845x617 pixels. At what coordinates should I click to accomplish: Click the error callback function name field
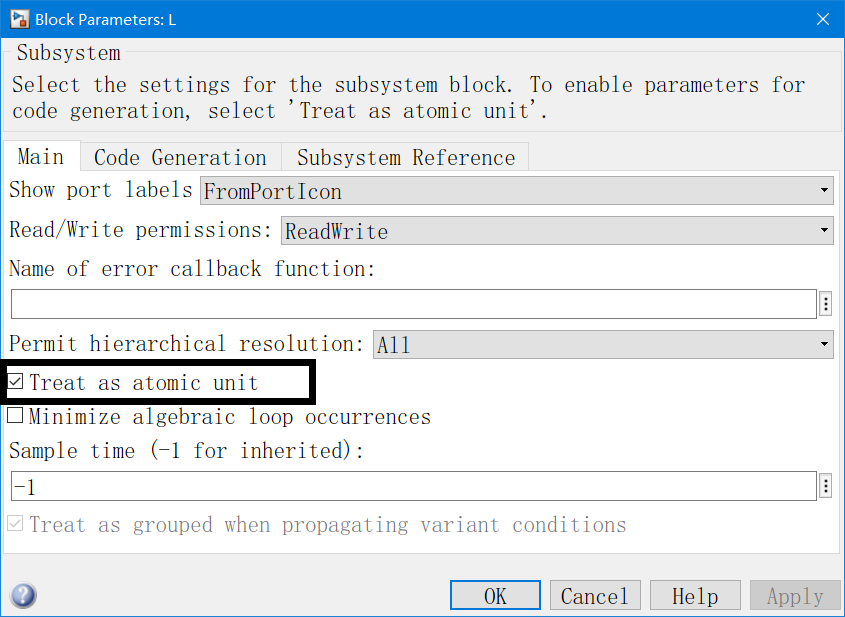[413, 304]
